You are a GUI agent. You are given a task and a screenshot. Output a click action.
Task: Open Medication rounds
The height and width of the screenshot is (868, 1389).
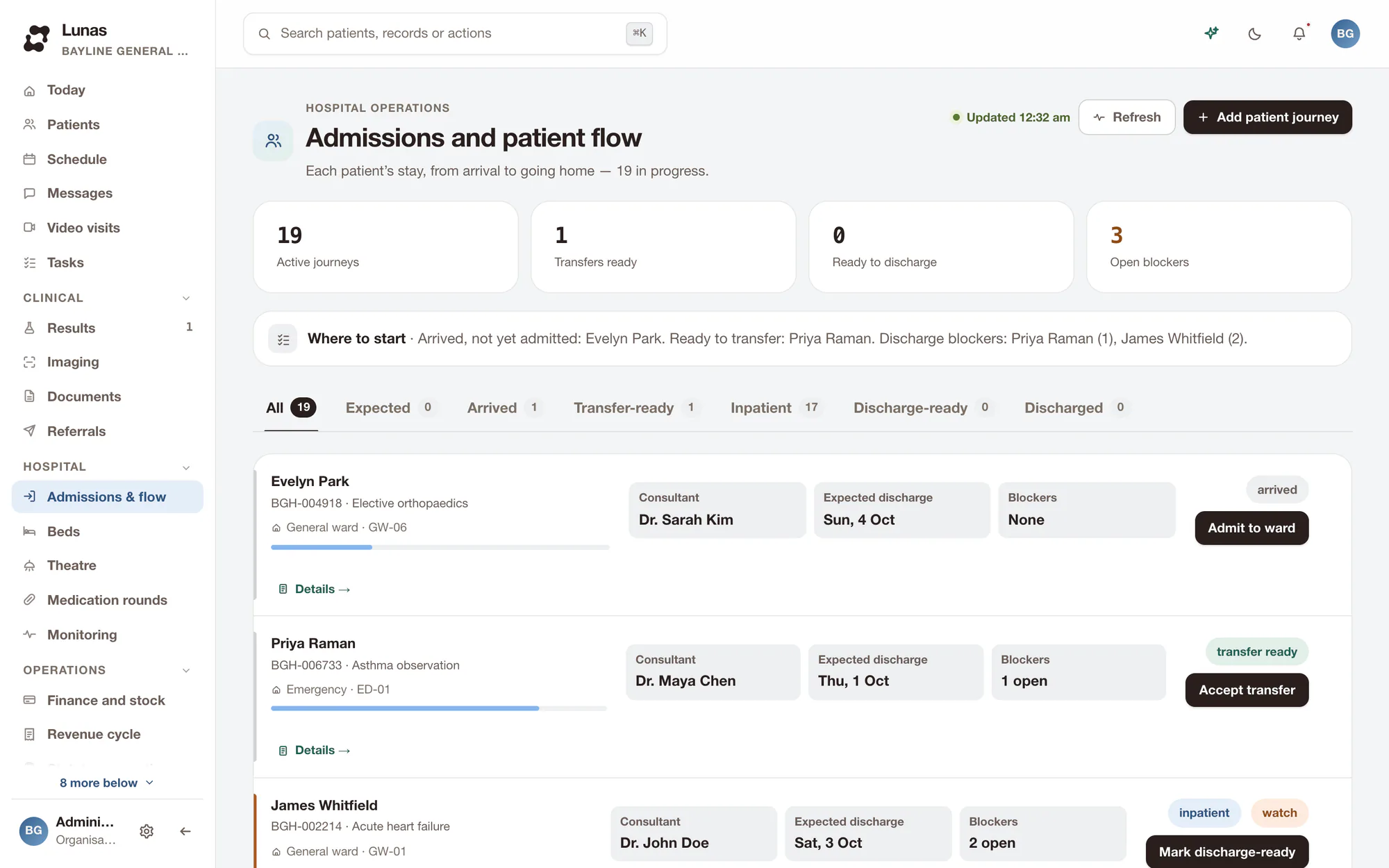coord(108,600)
